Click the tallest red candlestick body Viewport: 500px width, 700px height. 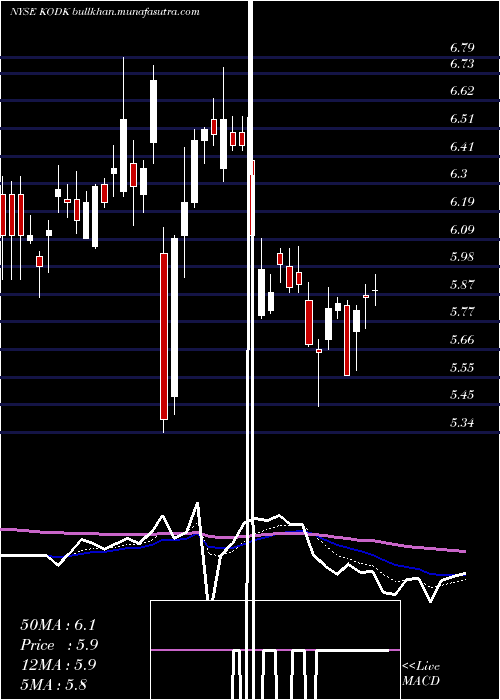click(x=164, y=336)
